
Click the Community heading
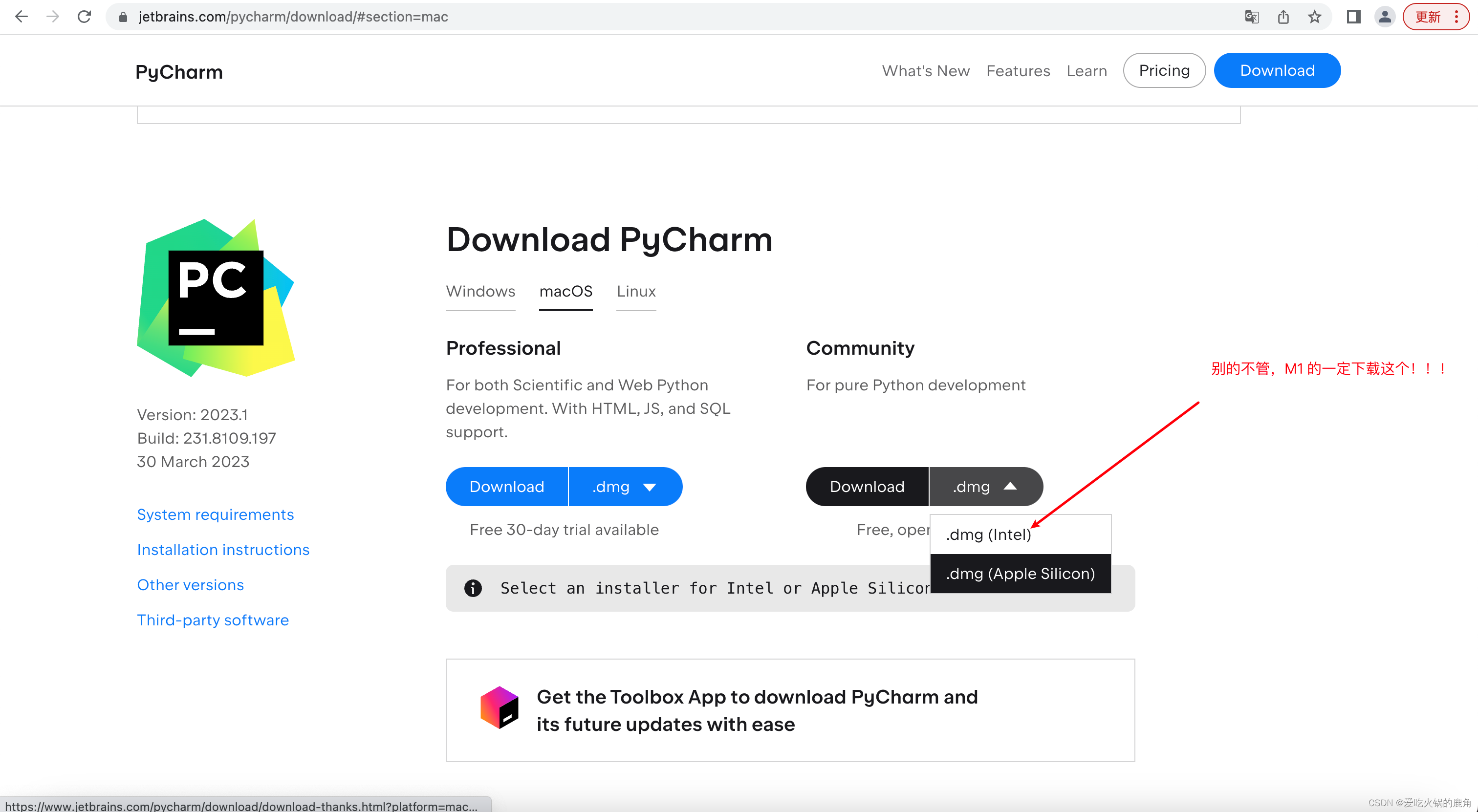[x=860, y=348]
